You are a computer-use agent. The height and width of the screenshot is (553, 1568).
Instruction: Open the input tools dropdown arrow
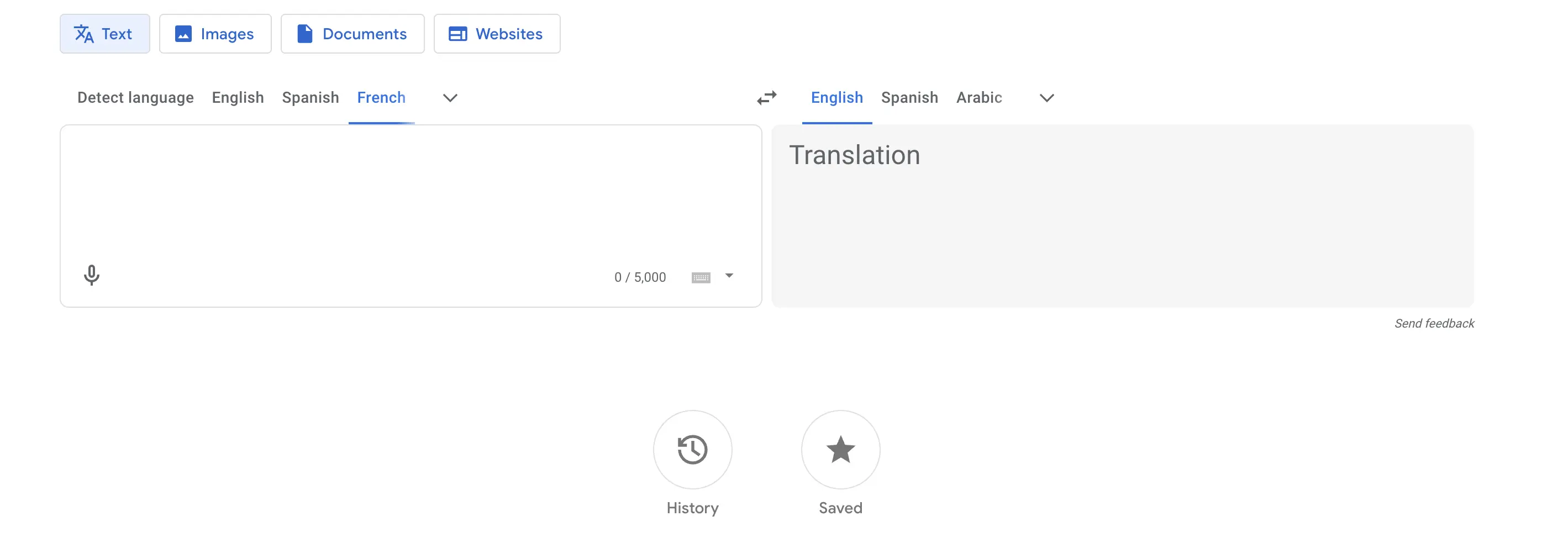729,276
